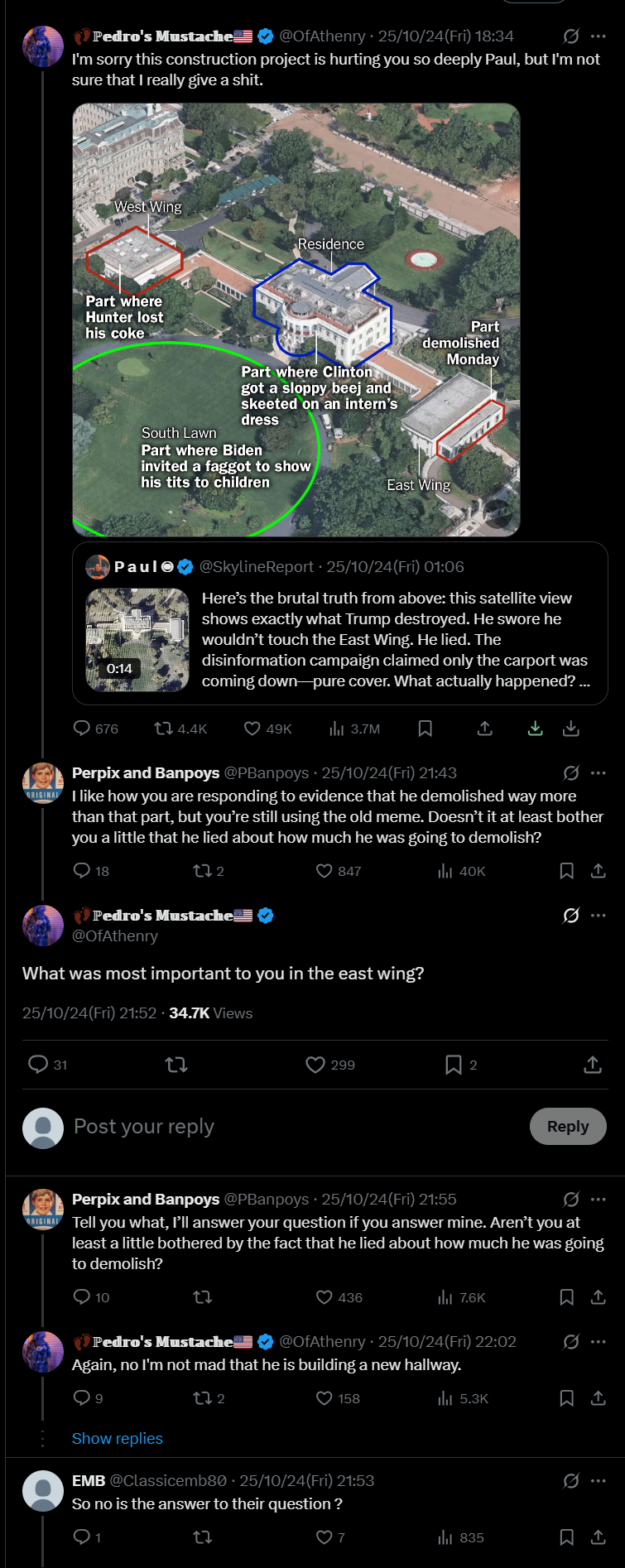Open the EMB user's profile avatar

pyautogui.click(x=43, y=1491)
